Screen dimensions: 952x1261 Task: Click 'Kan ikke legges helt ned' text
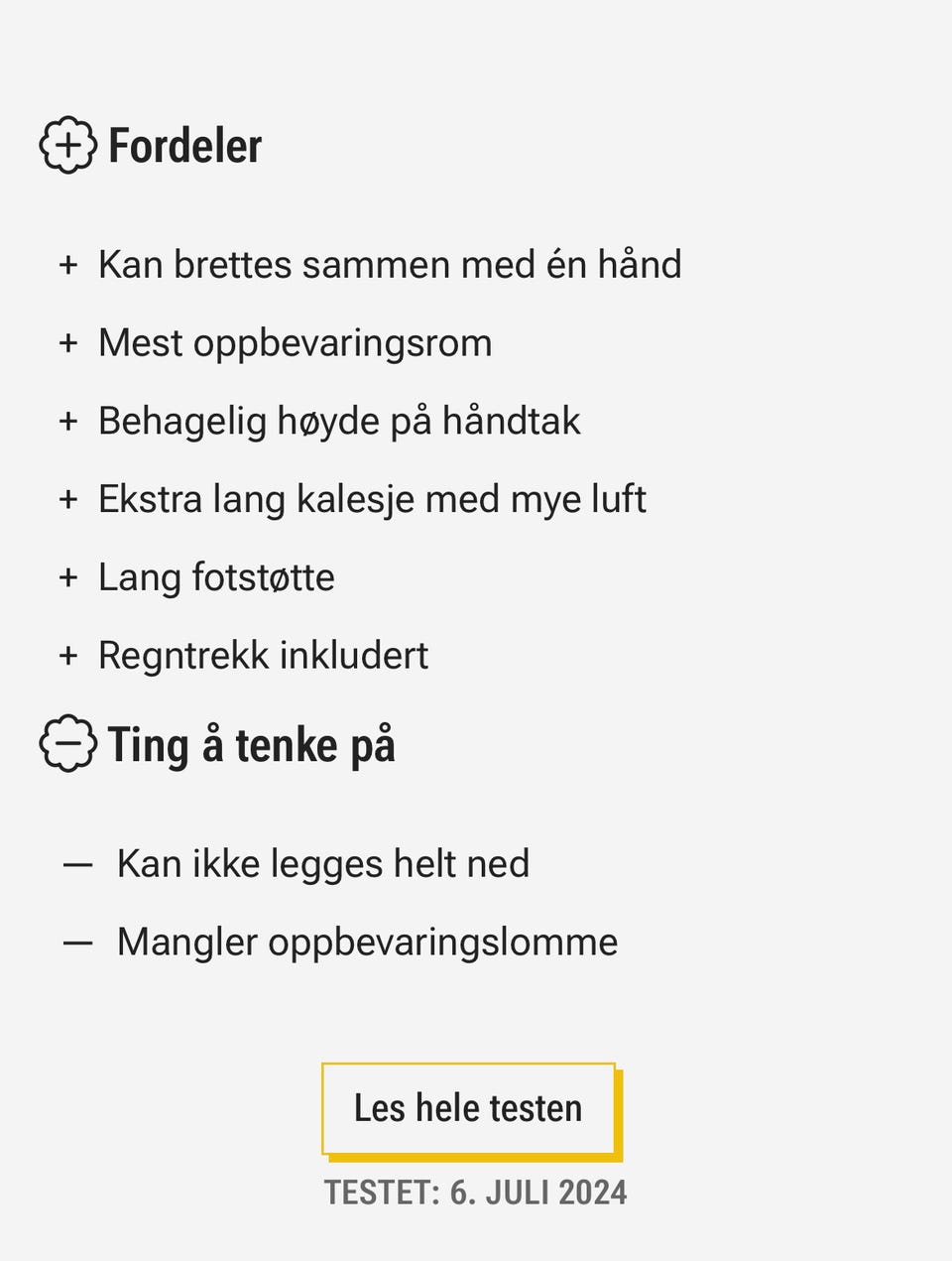[x=322, y=864]
